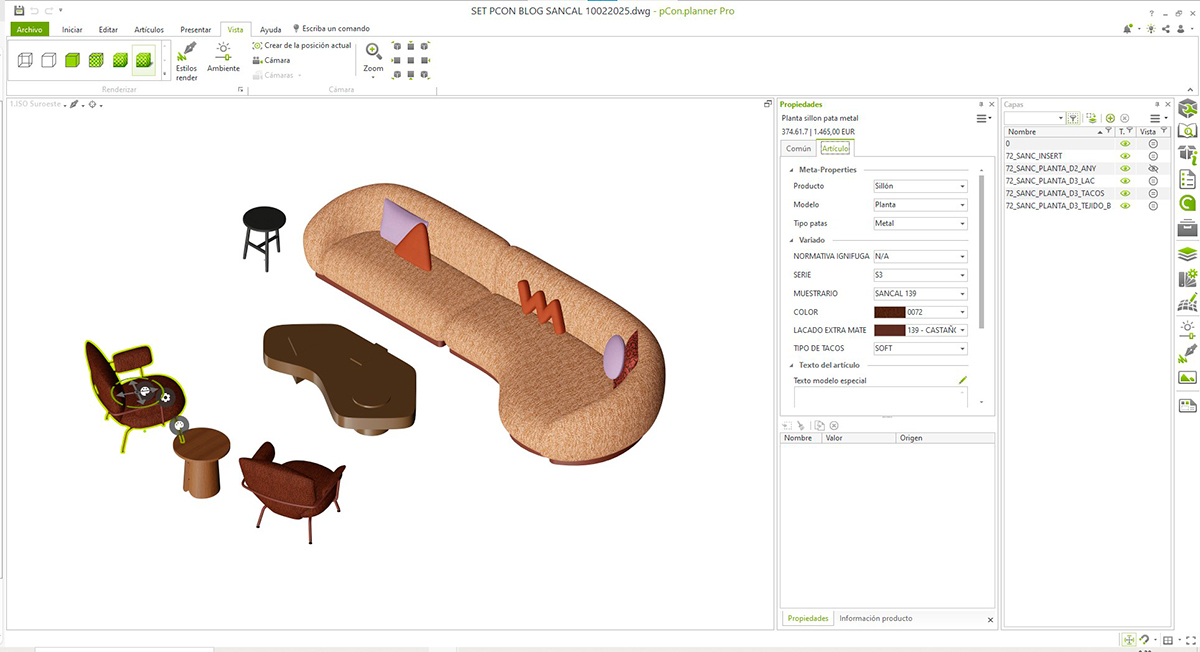Open the layers stack icon in right sidebar
The height and width of the screenshot is (652, 1200).
coord(1187,253)
